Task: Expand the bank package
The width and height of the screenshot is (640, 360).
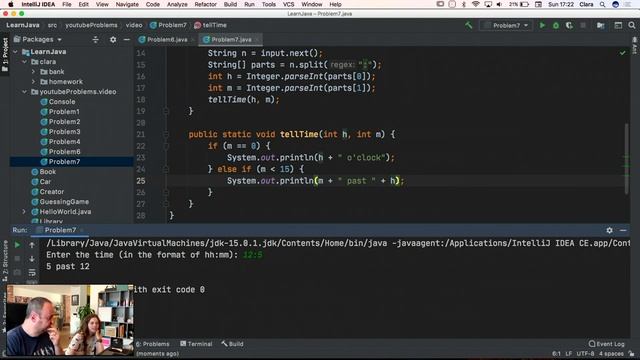Action: pos(33,72)
